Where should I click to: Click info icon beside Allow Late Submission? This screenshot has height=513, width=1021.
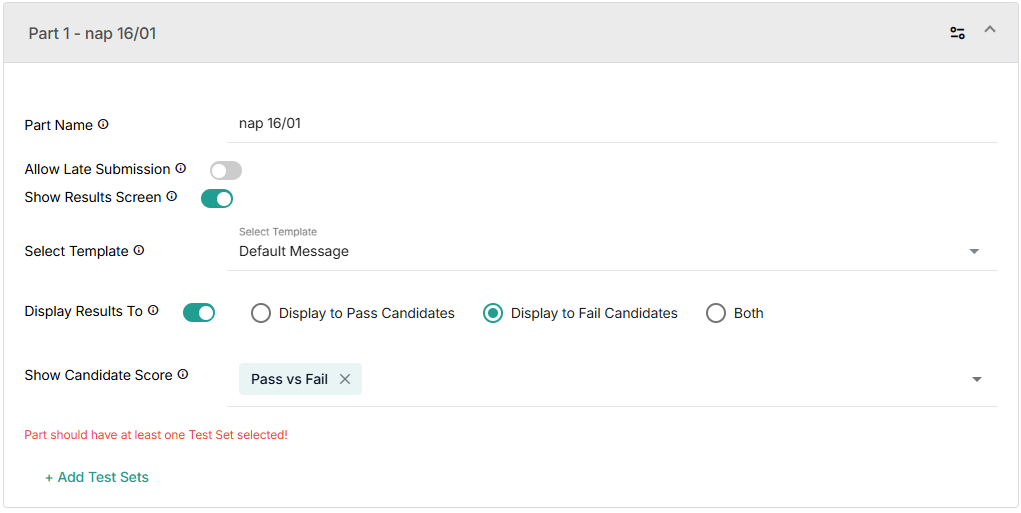[x=181, y=169]
